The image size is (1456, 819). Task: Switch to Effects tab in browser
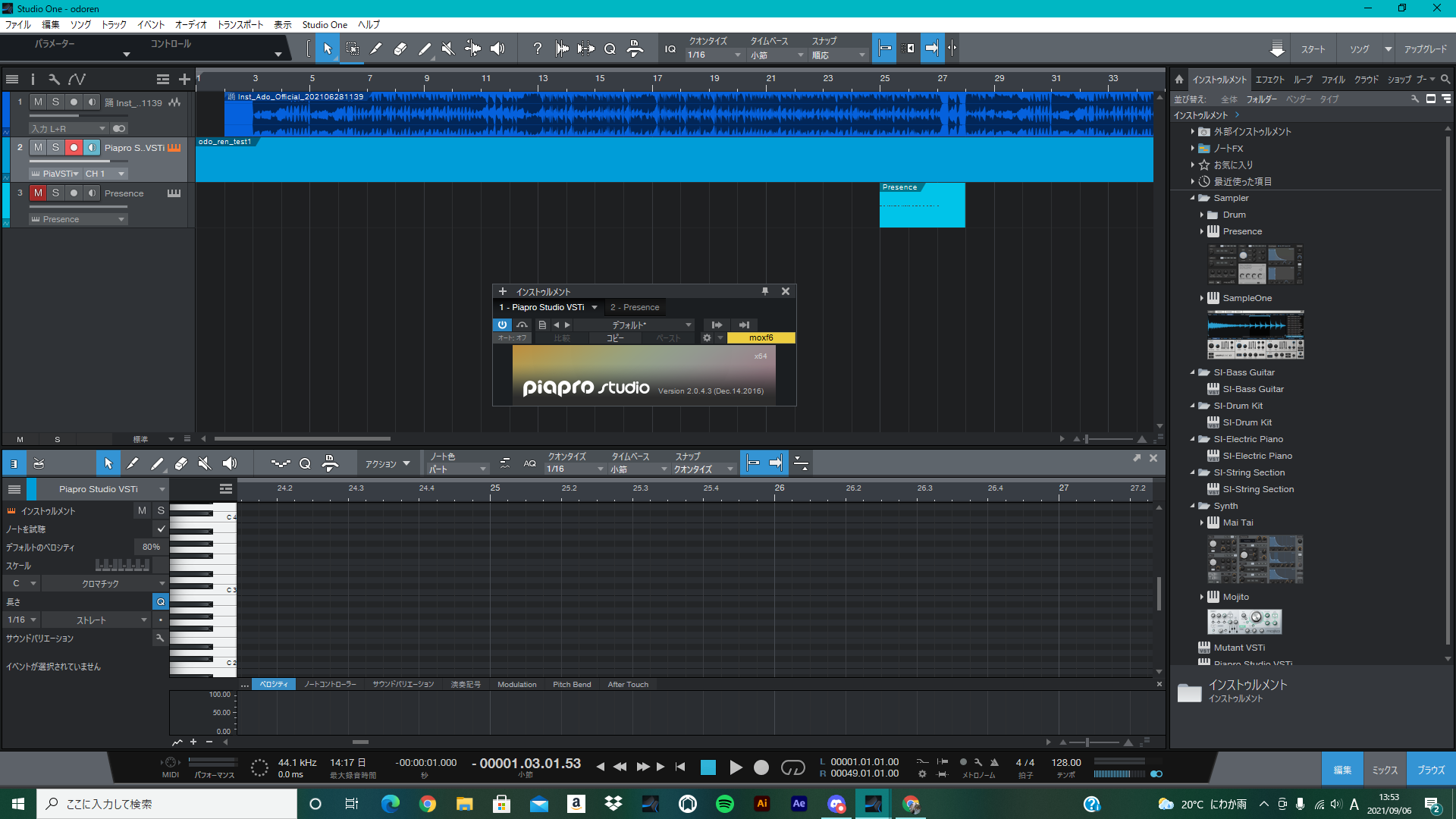[x=1269, y=79]
